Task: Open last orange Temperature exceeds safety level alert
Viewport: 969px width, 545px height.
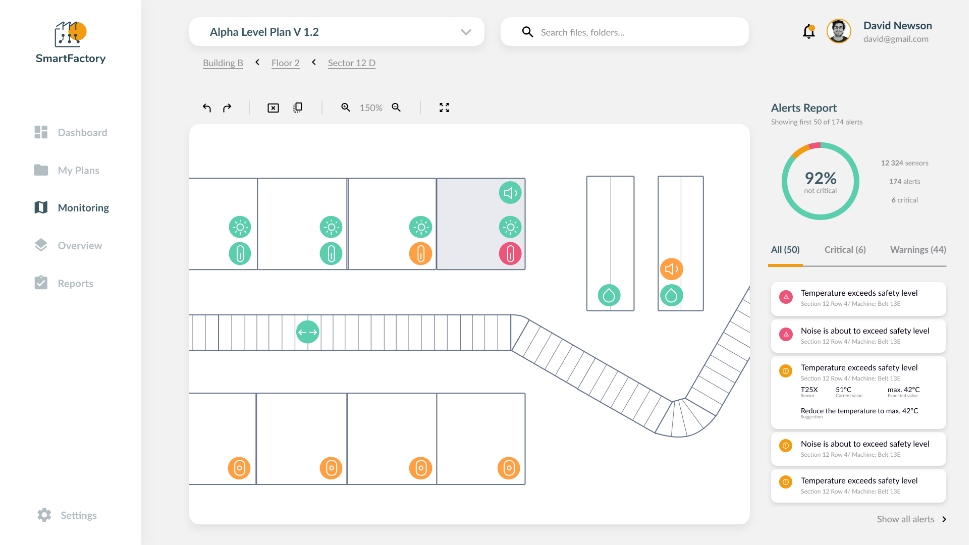Action: 858,486
